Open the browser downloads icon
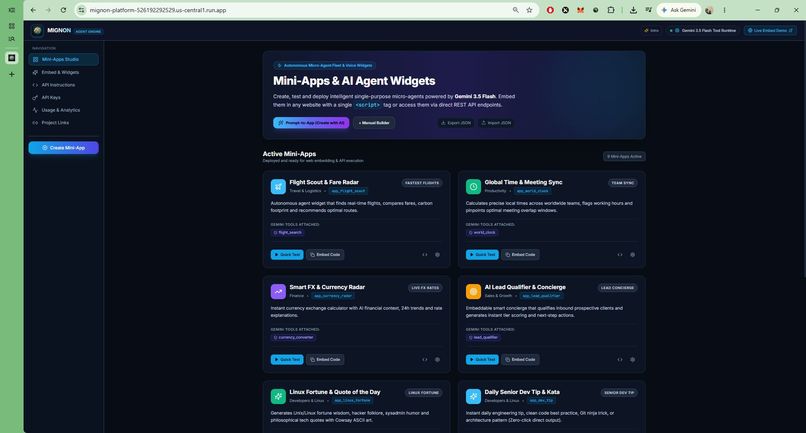This screenshot has width=806, height=433. point(633,10)
